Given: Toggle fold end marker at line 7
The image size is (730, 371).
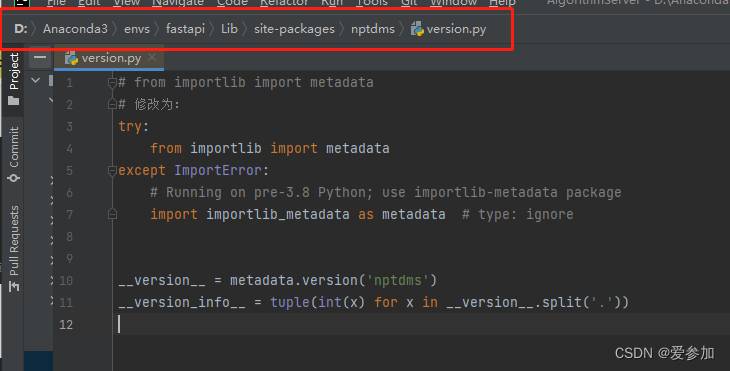Looking at the screenshot, I should pyautogui.click(x=112, y=214).
